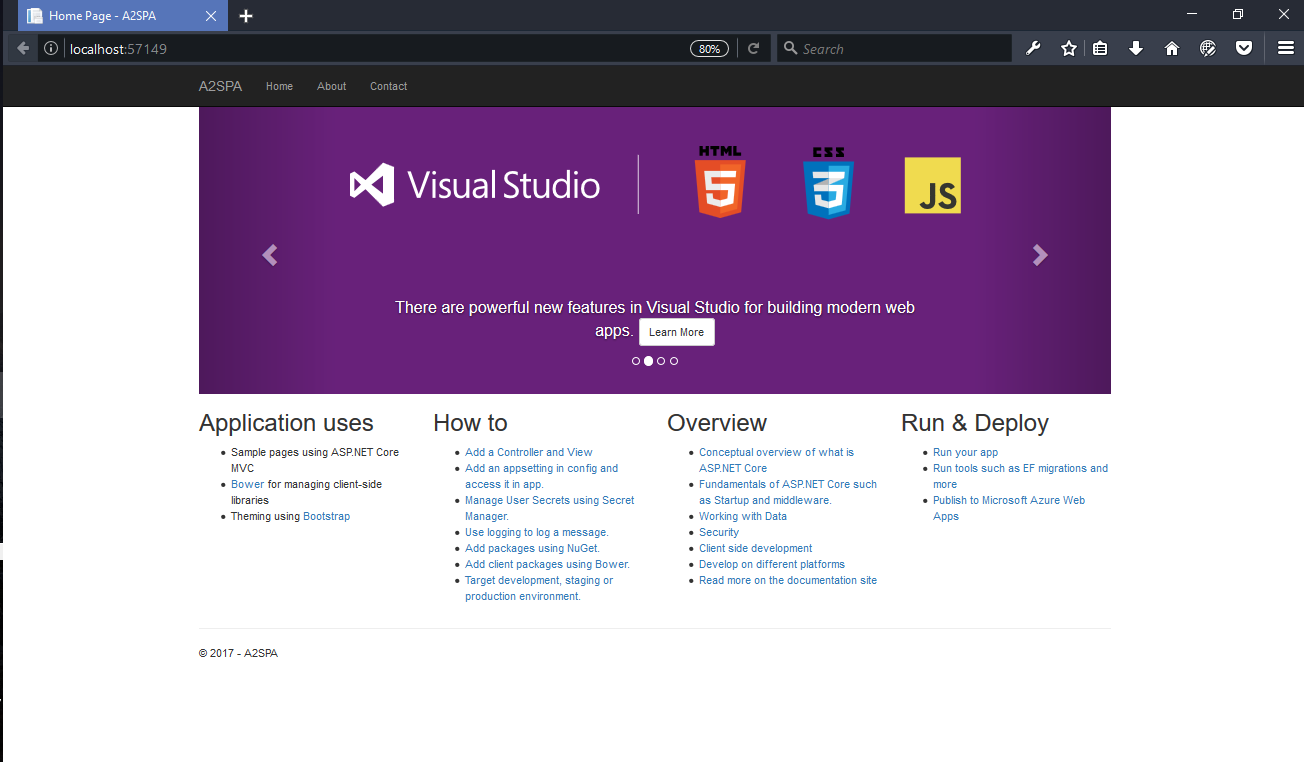
Task: Open Publish to Microsoft Azure Web Apps link
Action: [1009, 508]
